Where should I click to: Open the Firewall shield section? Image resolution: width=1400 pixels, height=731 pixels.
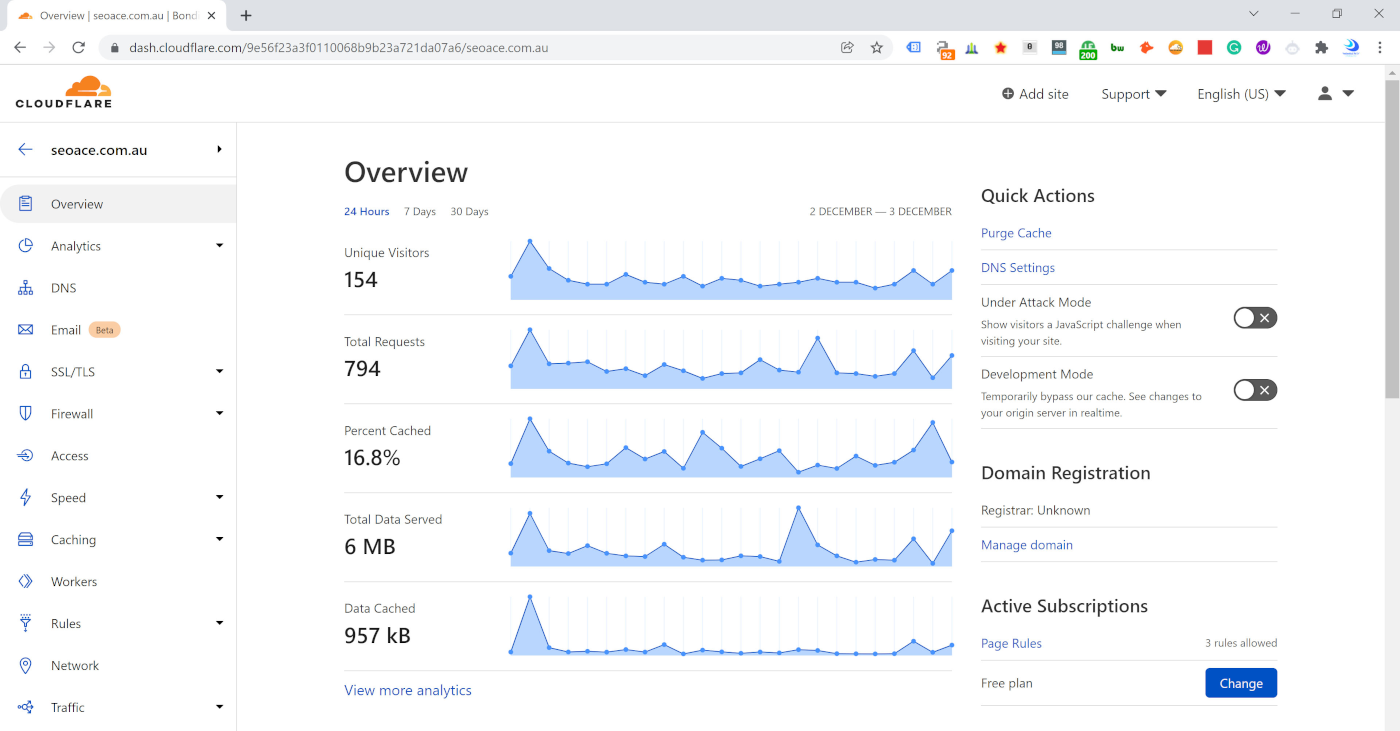click(x=26, y=413)
